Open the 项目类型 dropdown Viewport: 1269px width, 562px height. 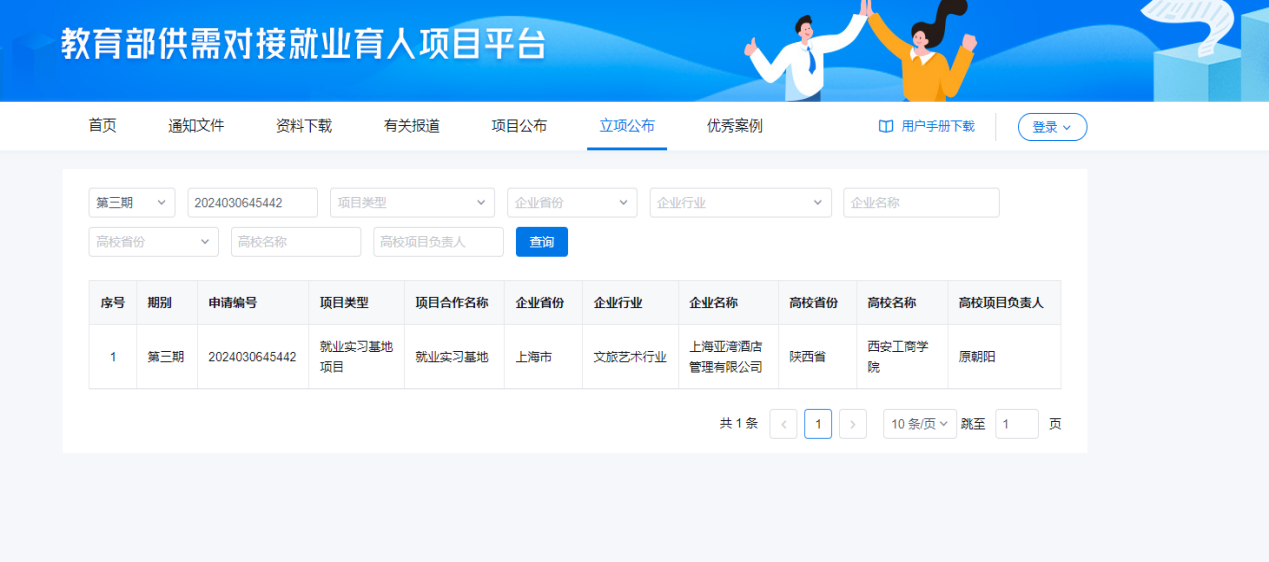[x=412, y=203]
